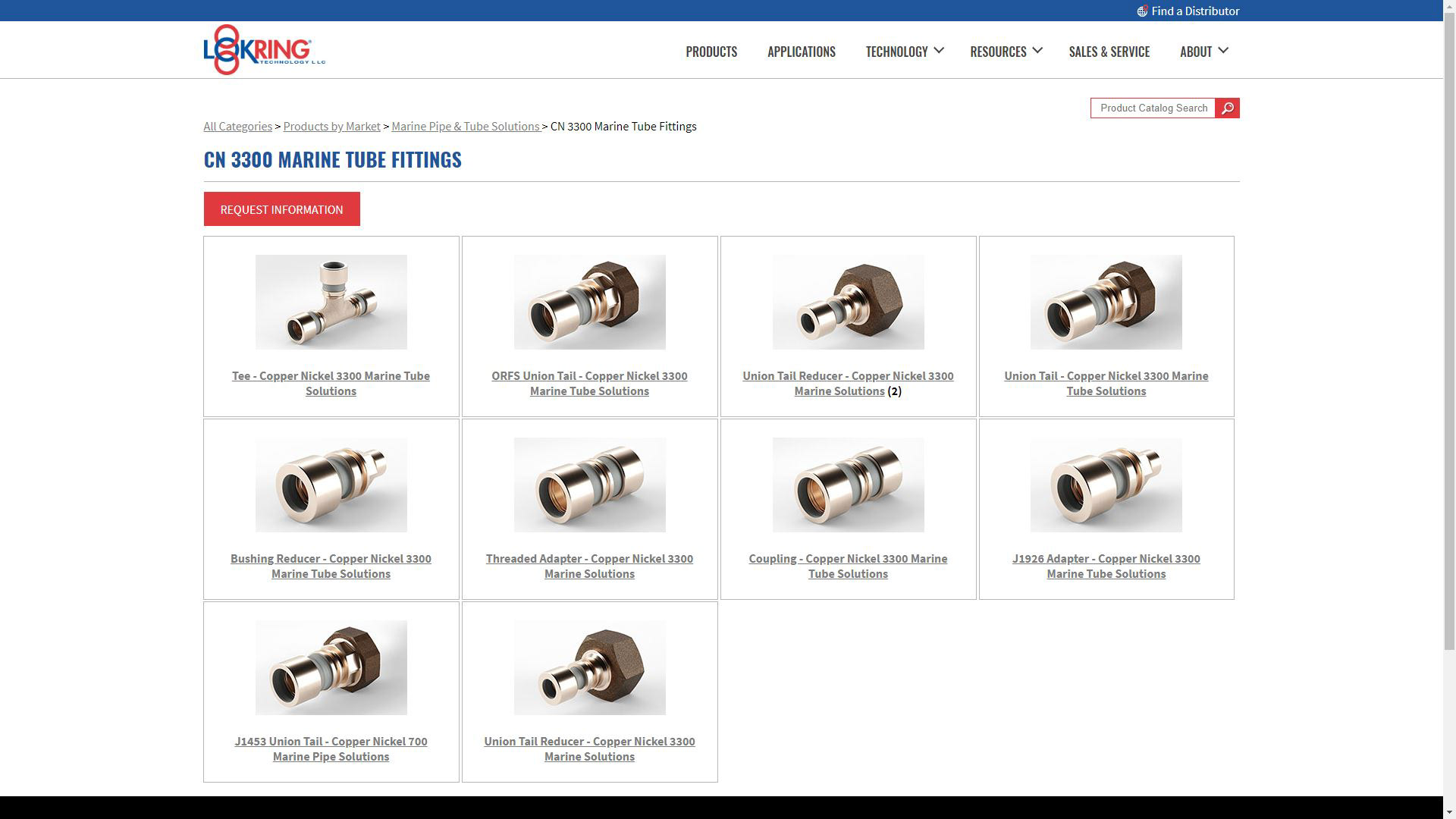Click the Lokring logo
The height and width of the screenshot is (819, 1456).
pyautogui.click(x=264, y=50)
